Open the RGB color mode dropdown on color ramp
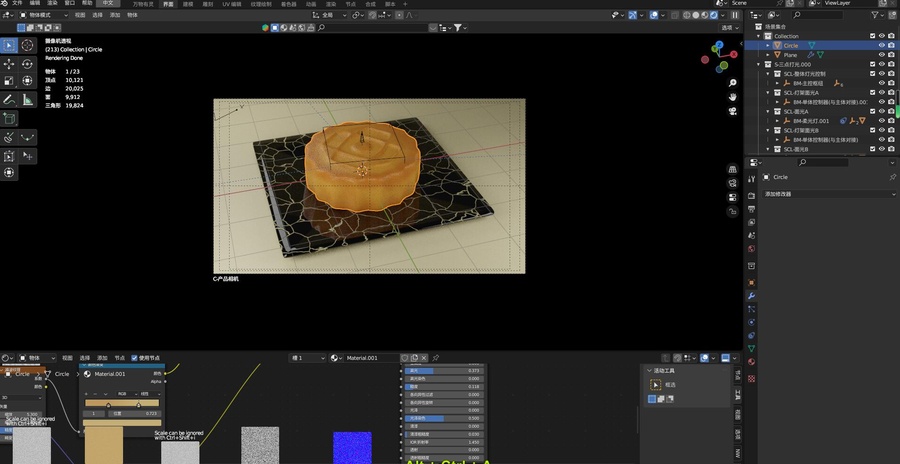900x464 pixels. click(125, 394)
